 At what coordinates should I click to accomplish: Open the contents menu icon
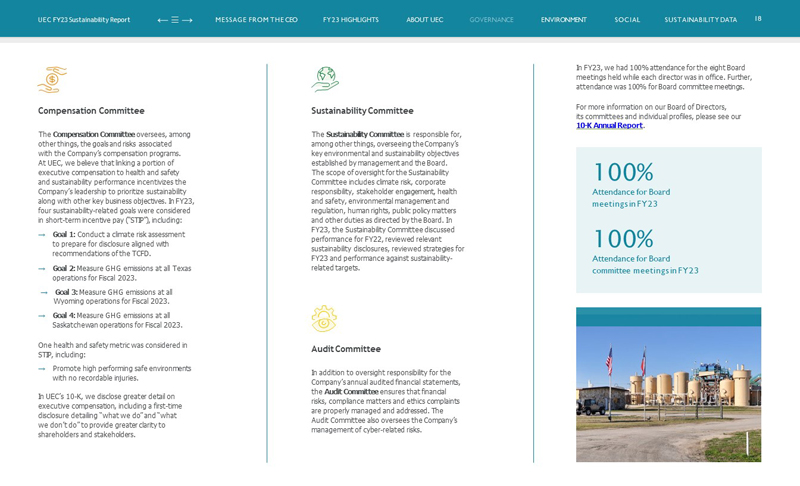(x=175, y=20)
